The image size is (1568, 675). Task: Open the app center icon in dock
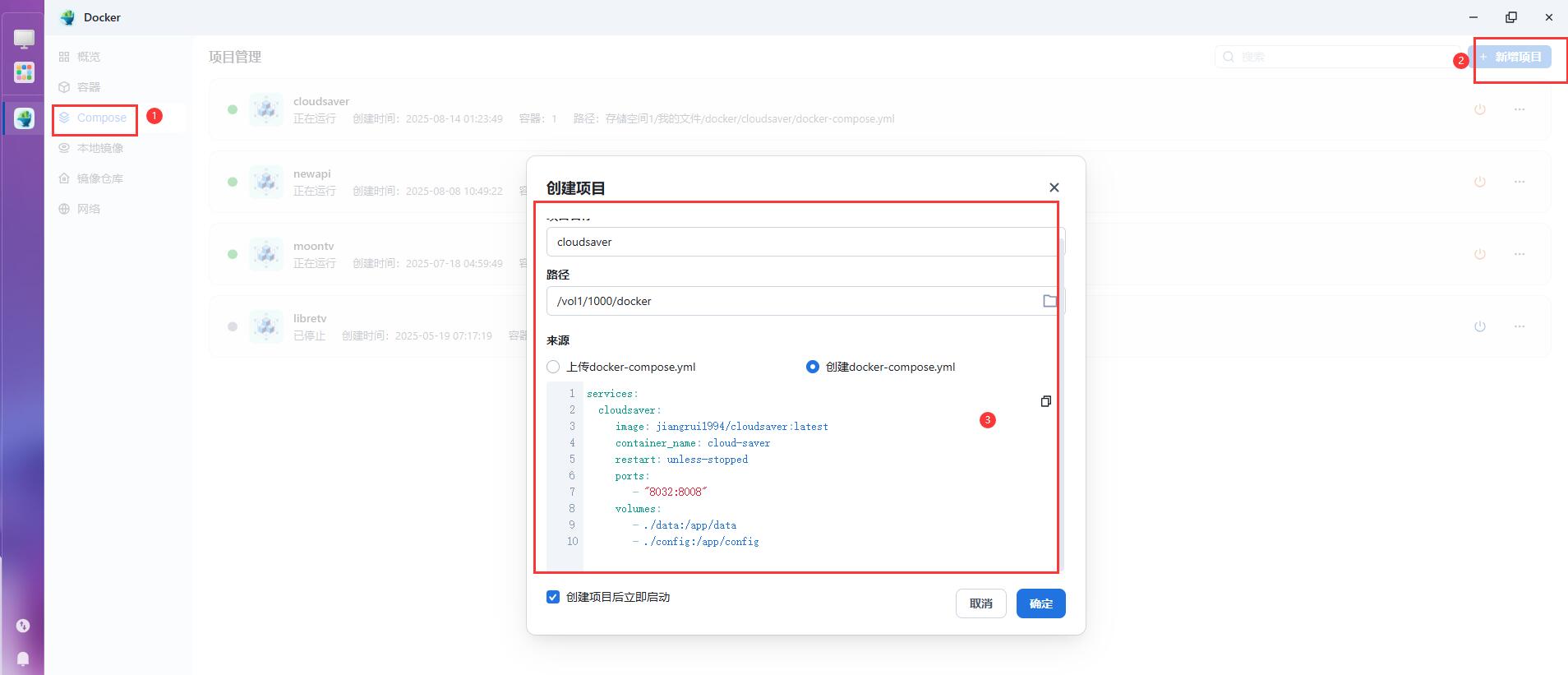coord(24,72)
